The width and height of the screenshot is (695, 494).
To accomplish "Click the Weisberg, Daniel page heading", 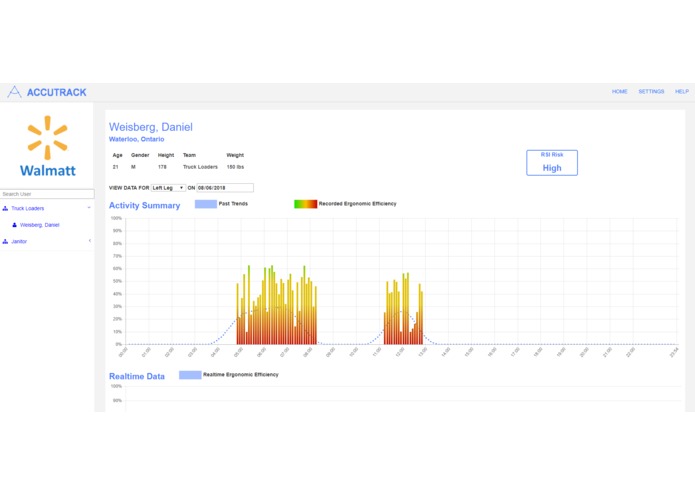I will pyautogui.click(x=151, y=127).
